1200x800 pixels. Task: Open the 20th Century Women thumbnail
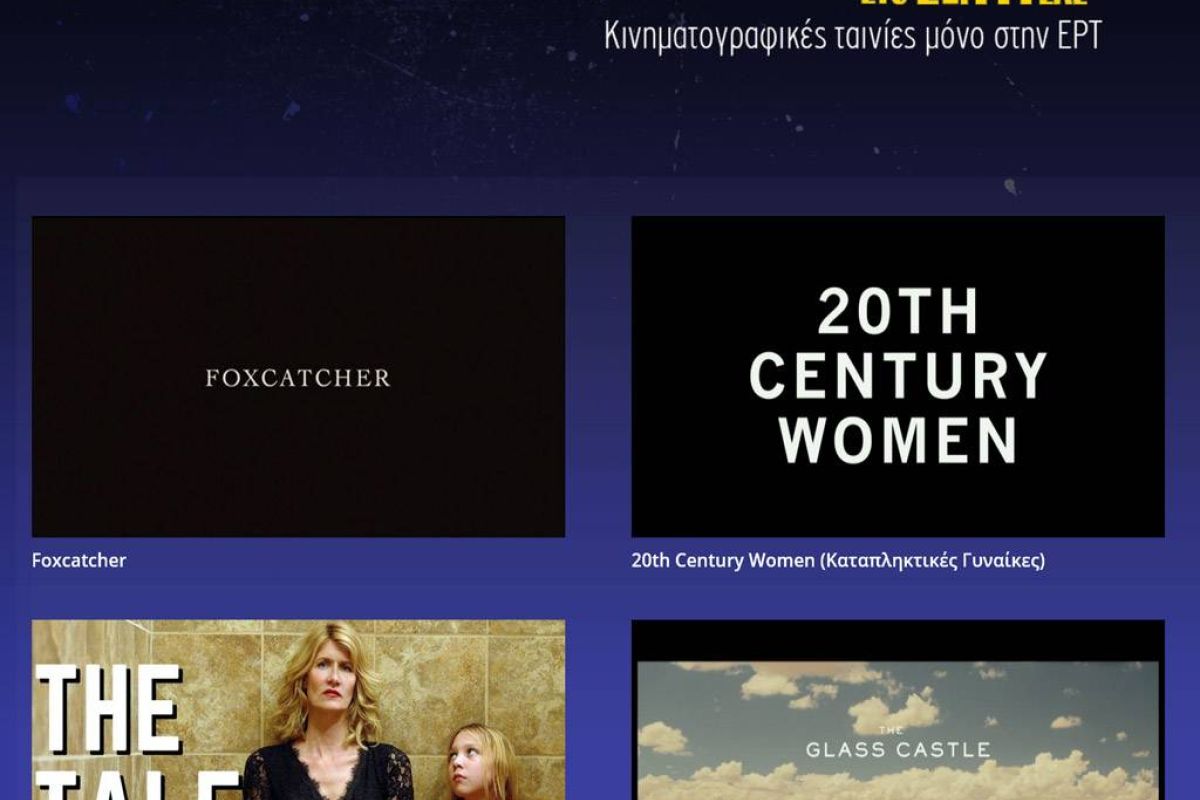[x=898, y=377]
